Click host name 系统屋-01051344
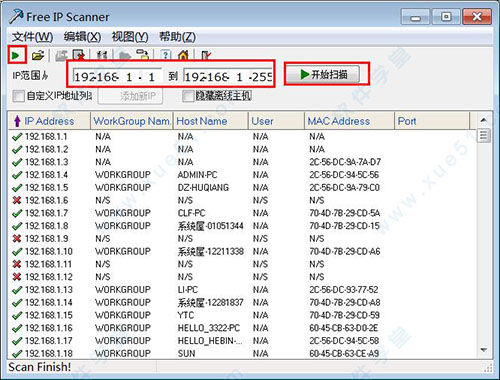The width and height of the screenshot is (500, 380). pyautogui.click(x=211, y=226)
